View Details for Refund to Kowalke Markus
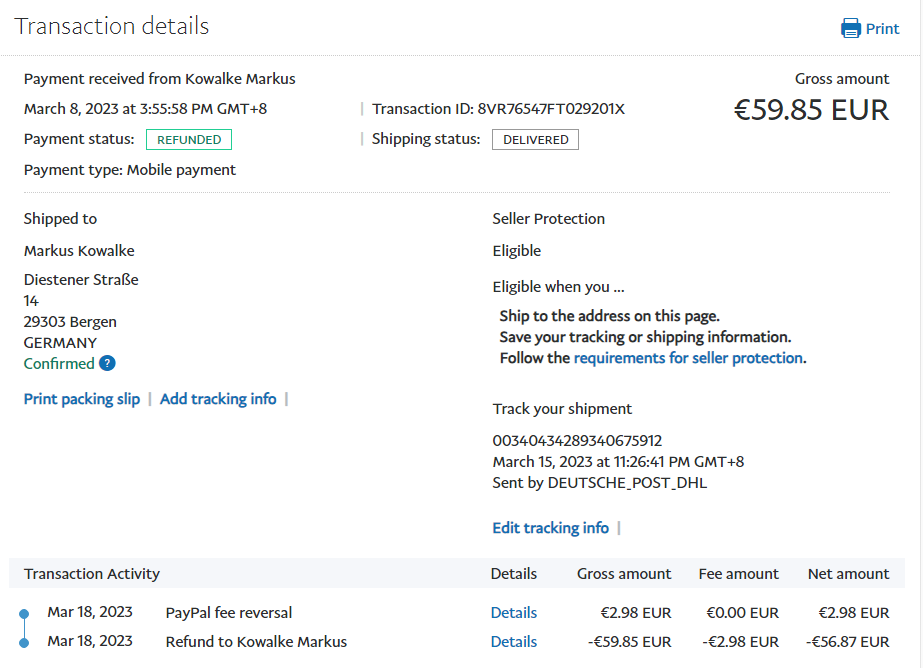923x668 pixels. click(513, 642)
